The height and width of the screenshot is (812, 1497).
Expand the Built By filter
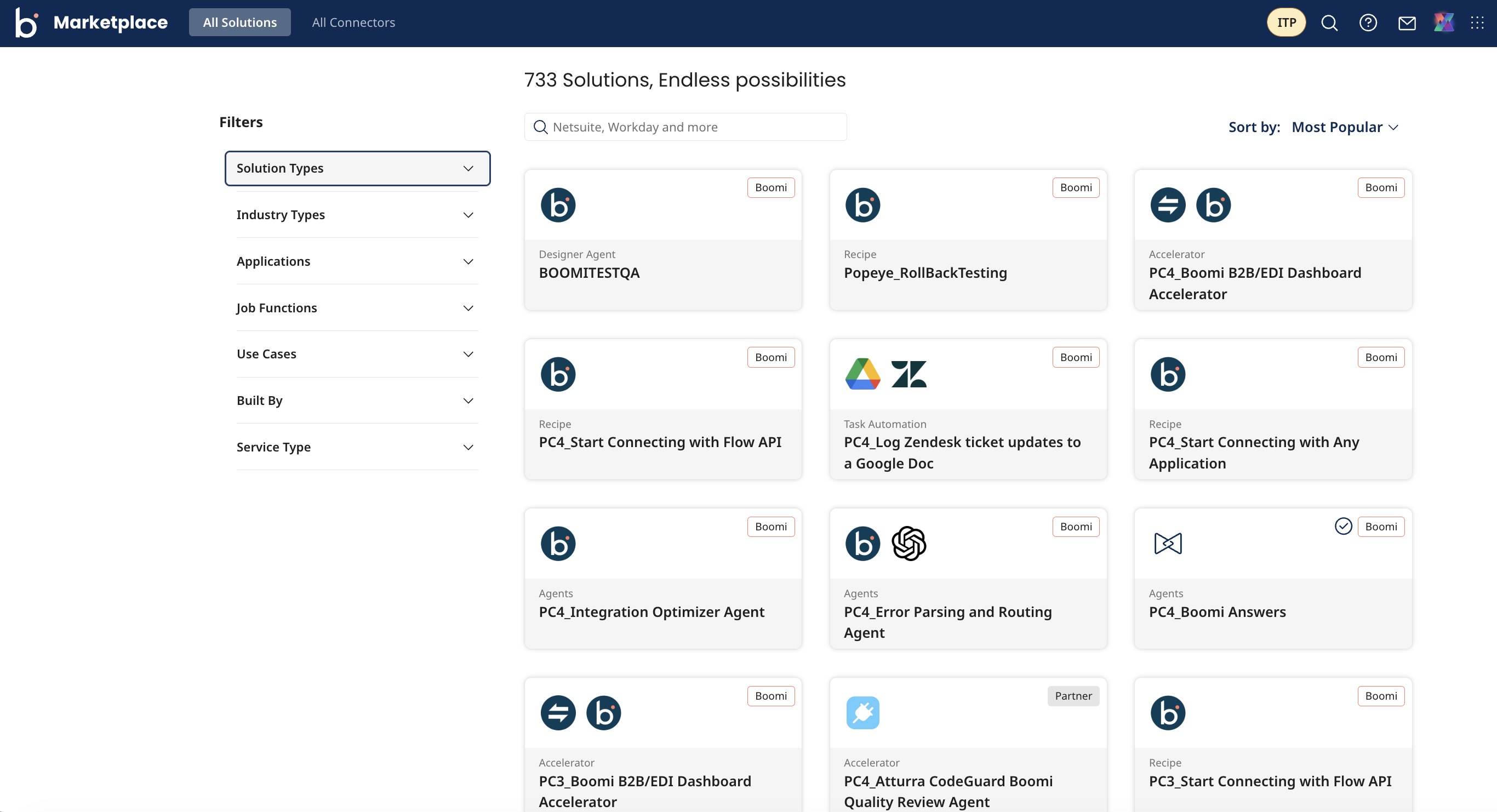pos(357,401)
